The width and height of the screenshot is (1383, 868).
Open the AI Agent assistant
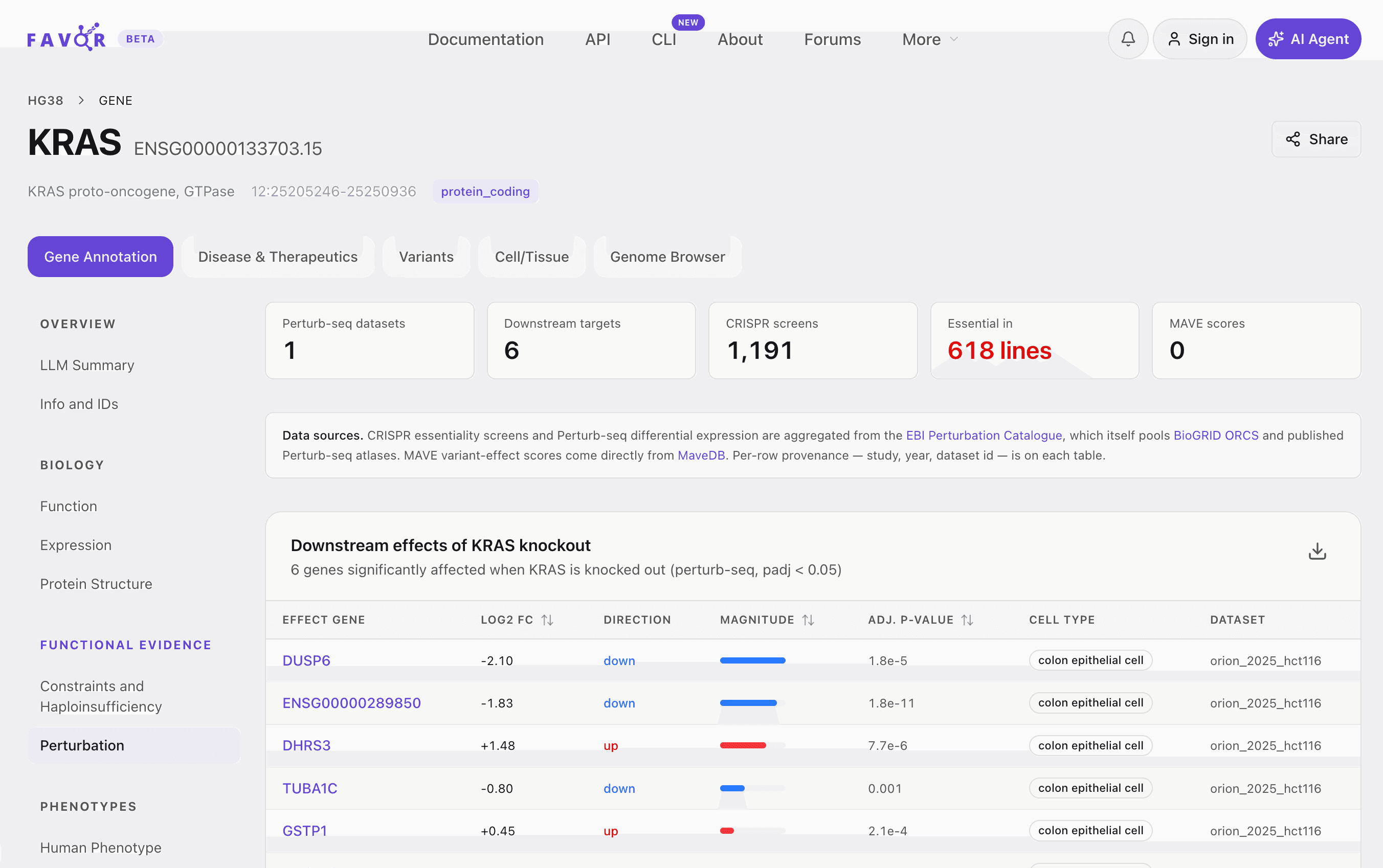(1308, 39)
